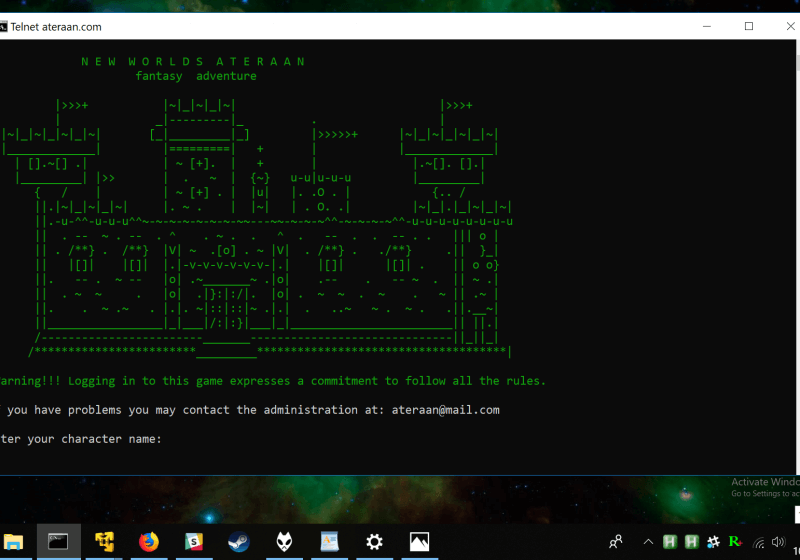Open foobar2000 alien-cat taskbar icon

coord(284,542)
